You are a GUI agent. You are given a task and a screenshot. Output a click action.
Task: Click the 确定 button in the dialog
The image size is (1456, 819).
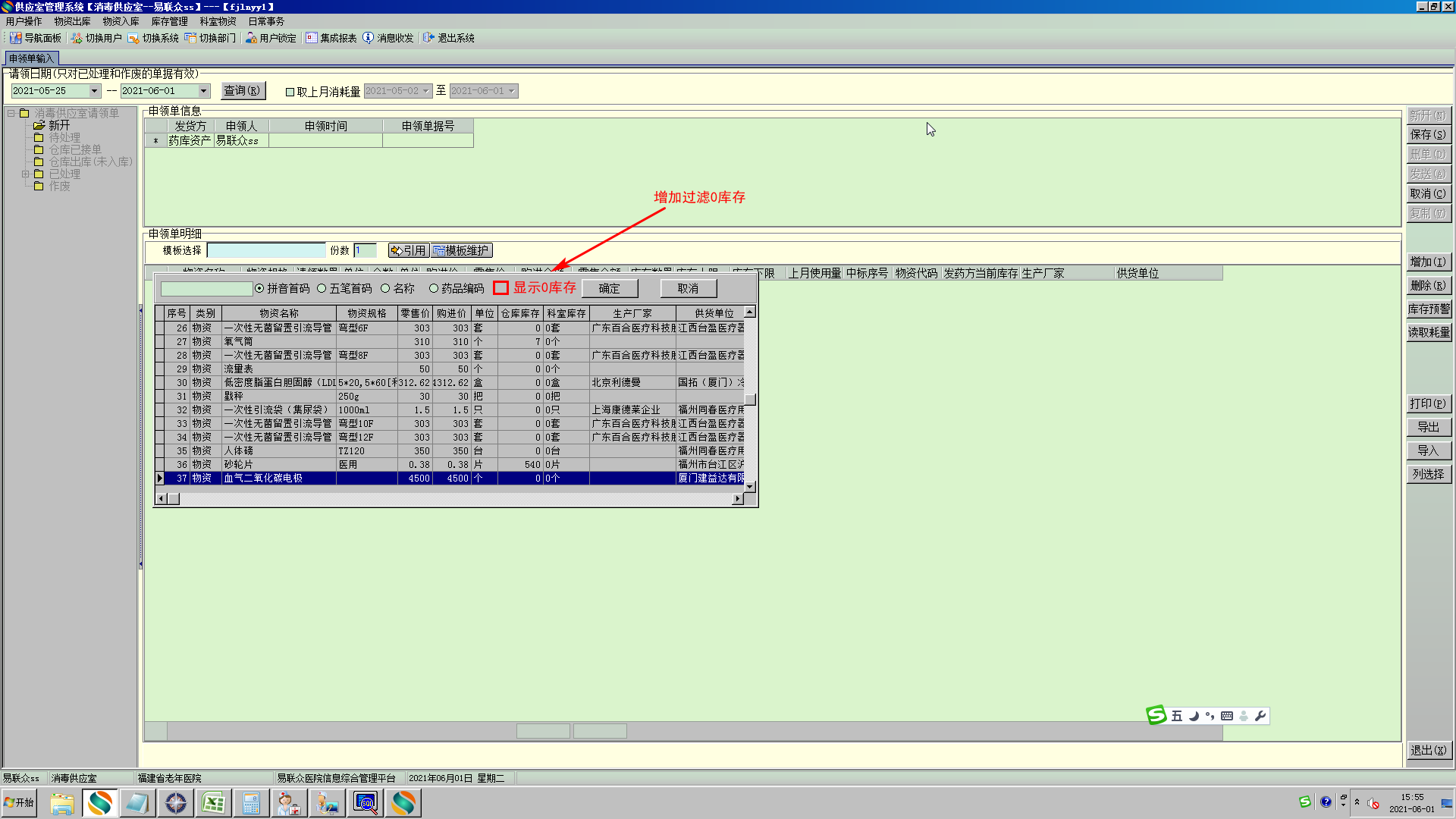(609, 288)
